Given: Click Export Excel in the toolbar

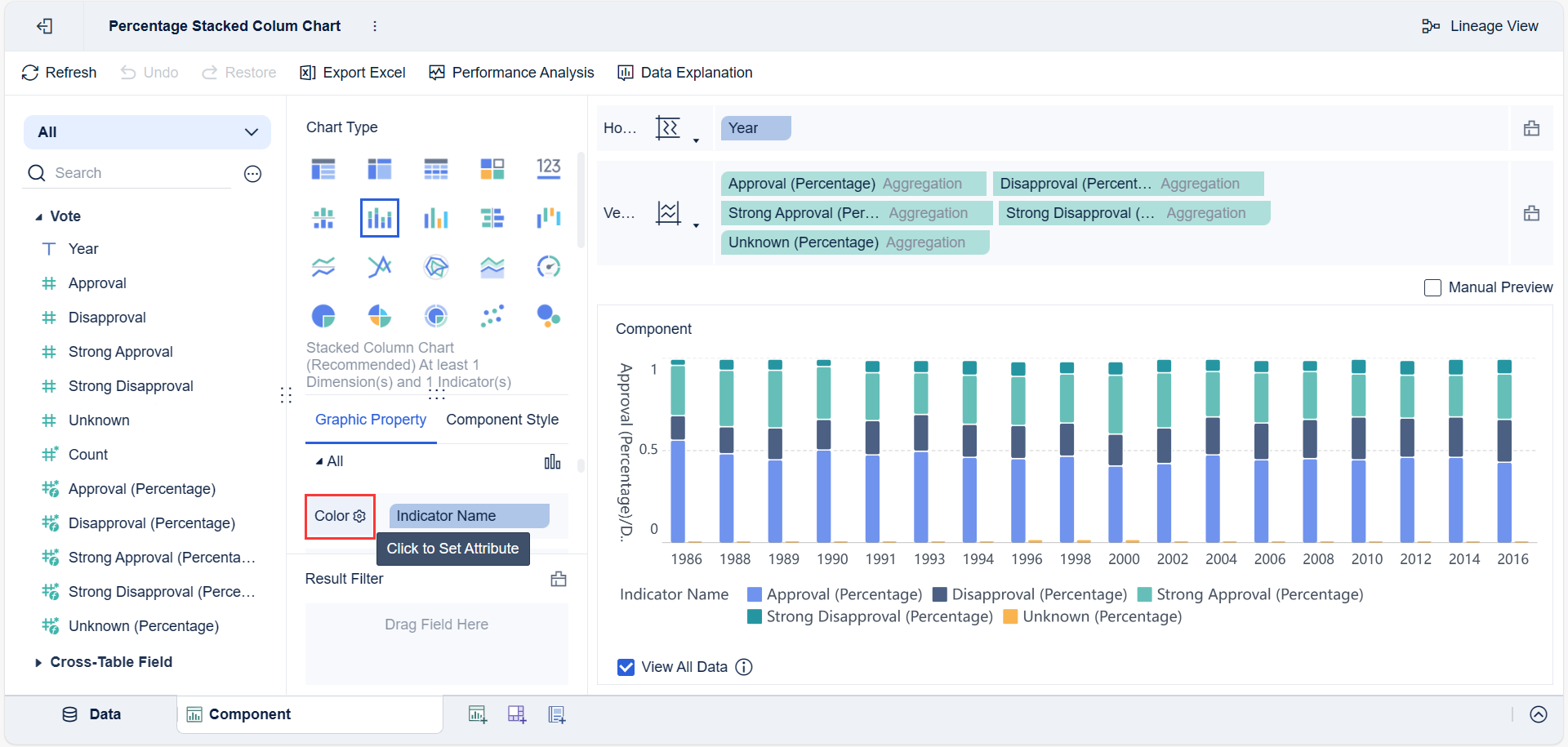Looking at the screenshot, I should pos(353,73).
